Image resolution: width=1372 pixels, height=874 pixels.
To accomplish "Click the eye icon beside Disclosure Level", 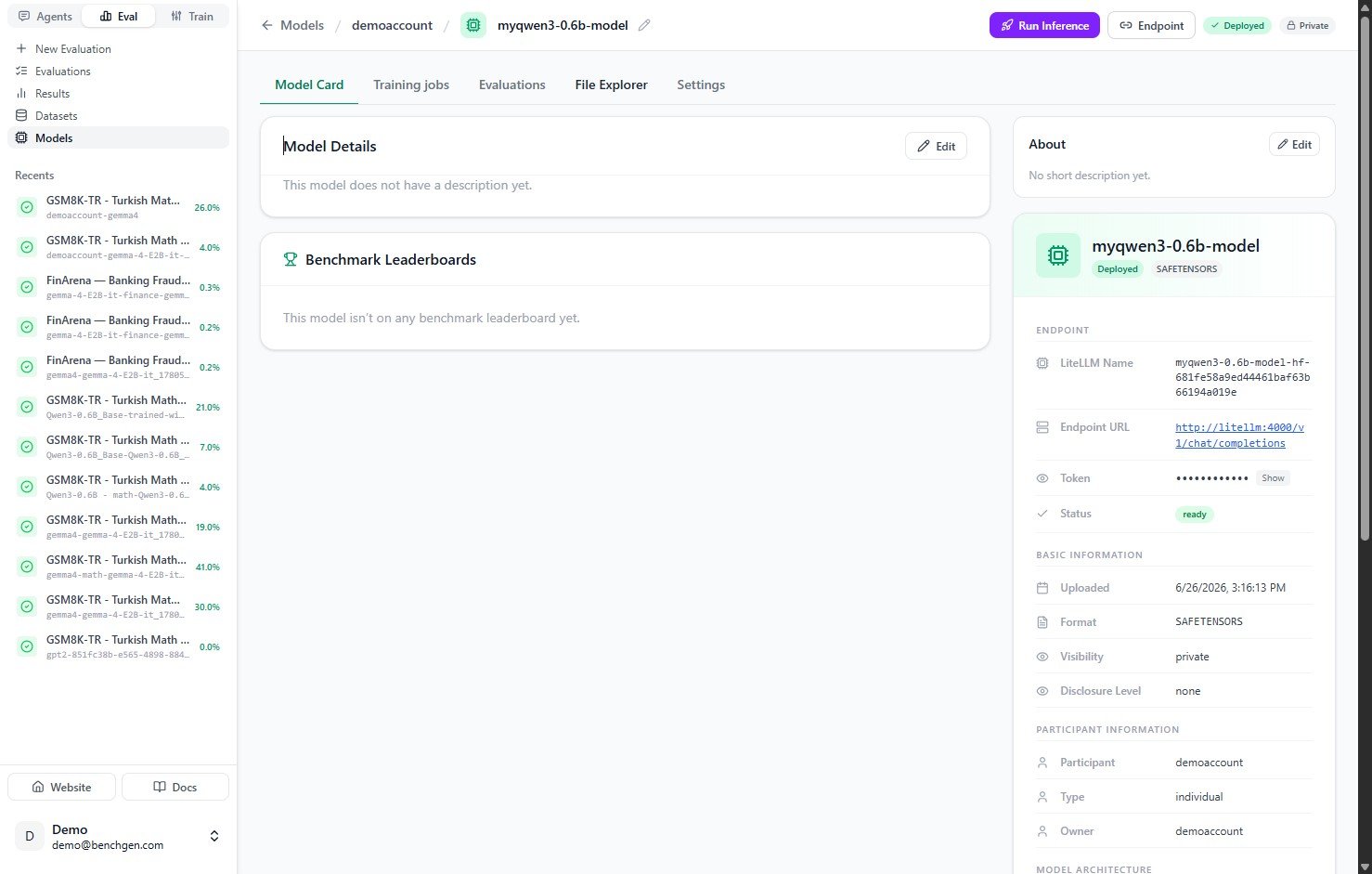I will pos(1042,691).
